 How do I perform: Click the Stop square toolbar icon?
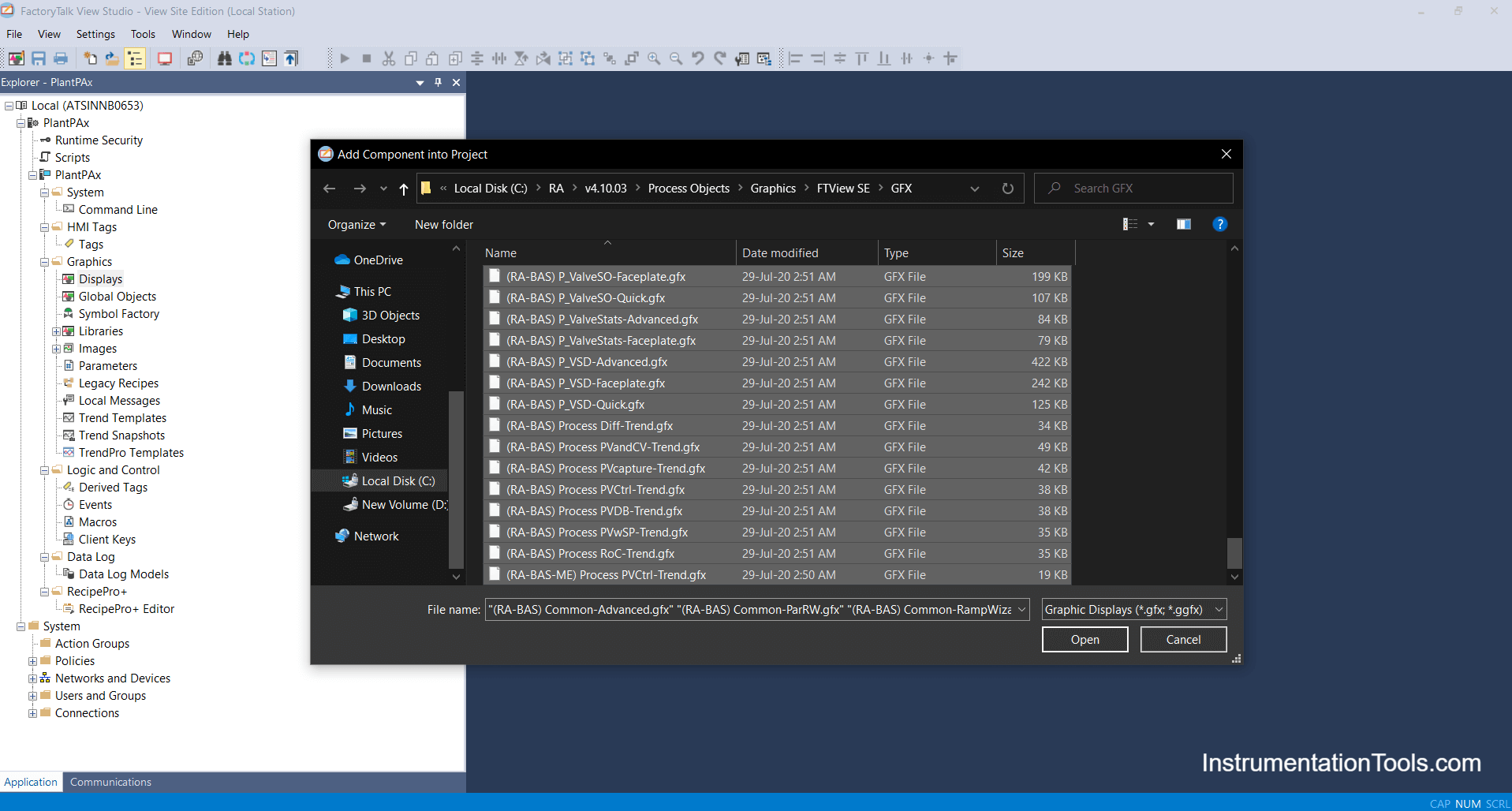click(x=367, y=58)
